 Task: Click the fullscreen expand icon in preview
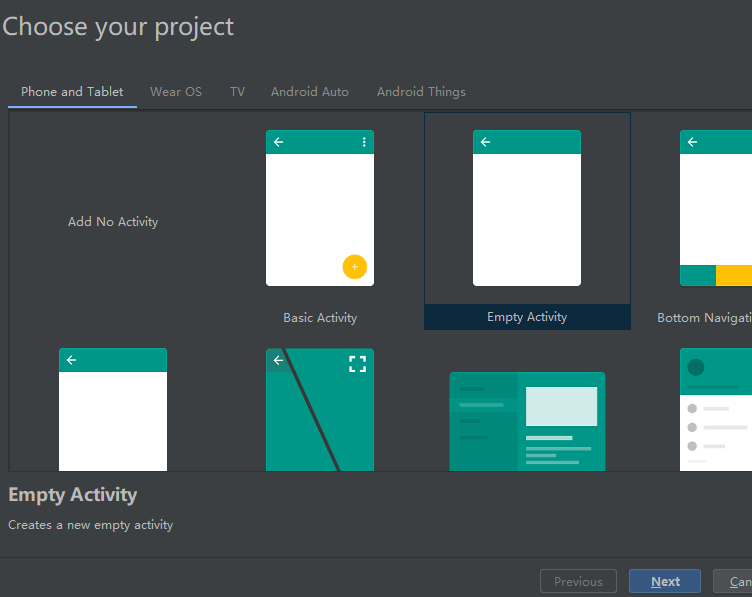pos(357,364)
